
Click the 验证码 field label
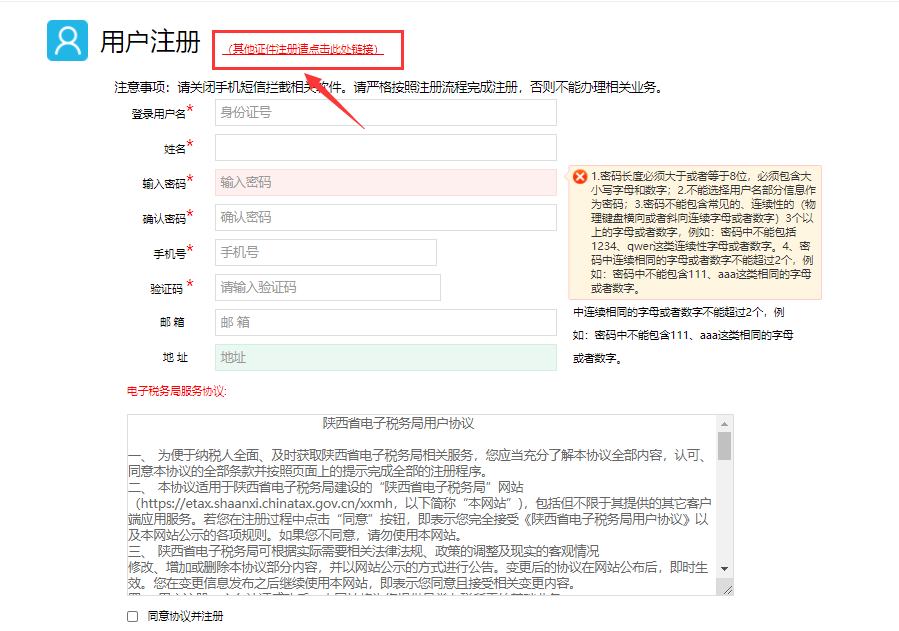click(167, 289)
